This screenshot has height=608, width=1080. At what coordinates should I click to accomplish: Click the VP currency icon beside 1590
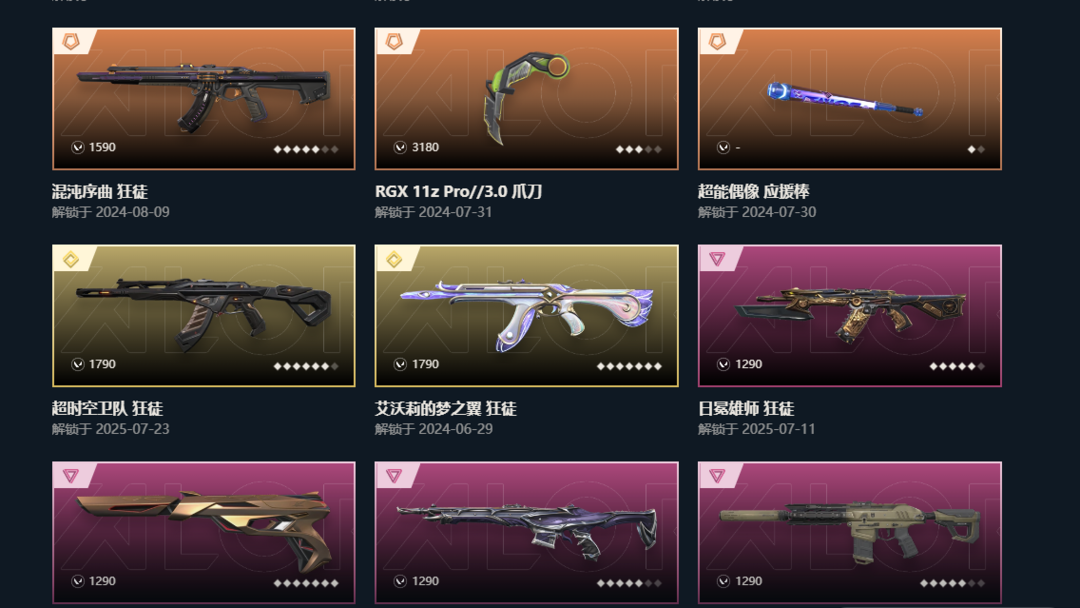click(78, 147)
